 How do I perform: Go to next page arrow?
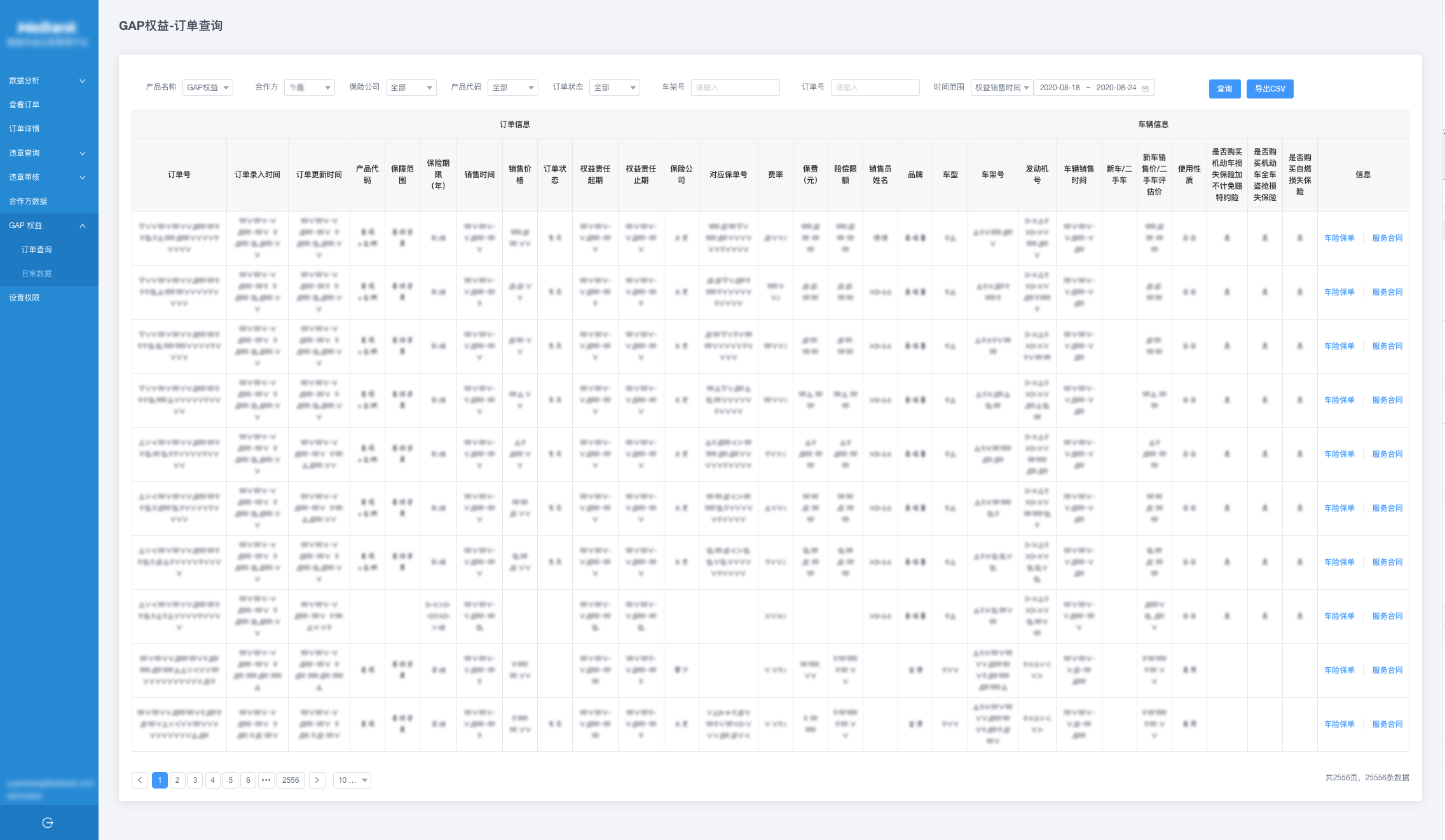click(x=317, y=780)
